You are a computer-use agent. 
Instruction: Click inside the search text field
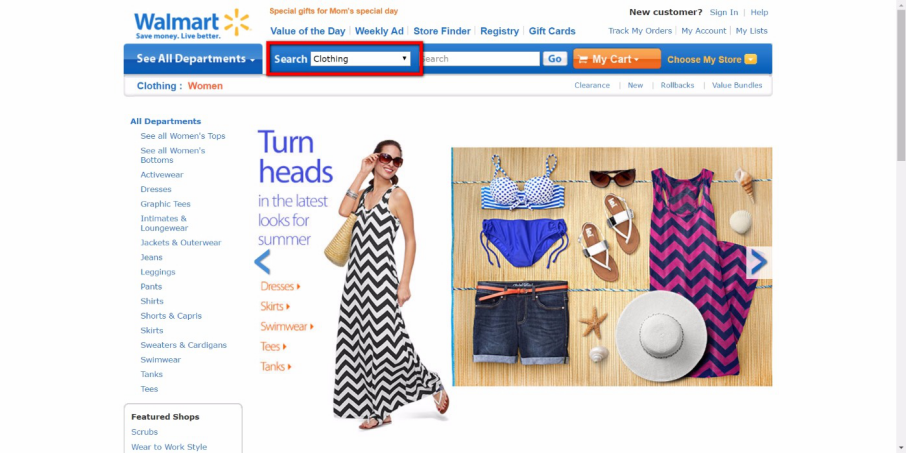click(x=480, y=58)
